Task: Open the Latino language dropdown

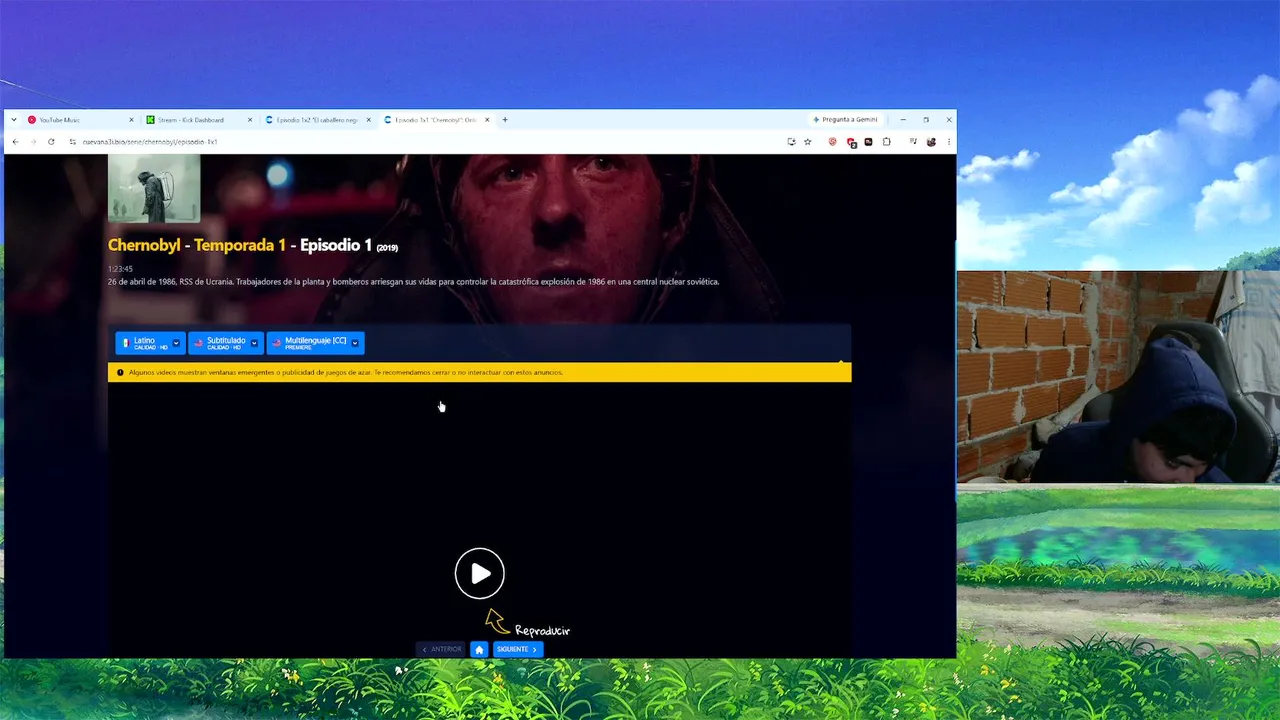Action: (150, 343)
